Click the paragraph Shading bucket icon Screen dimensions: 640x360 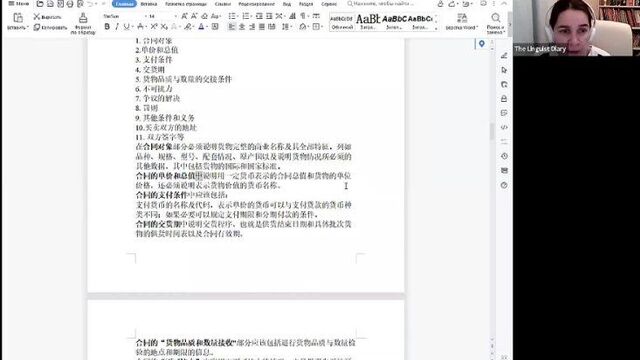pos(303,27)
